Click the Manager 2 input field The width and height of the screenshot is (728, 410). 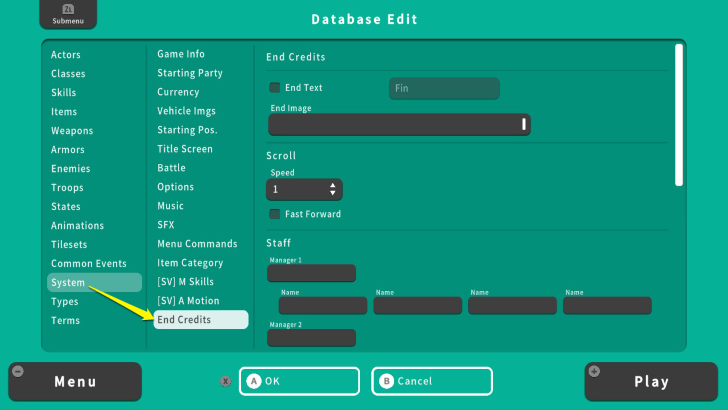click(x=312, y=338)
